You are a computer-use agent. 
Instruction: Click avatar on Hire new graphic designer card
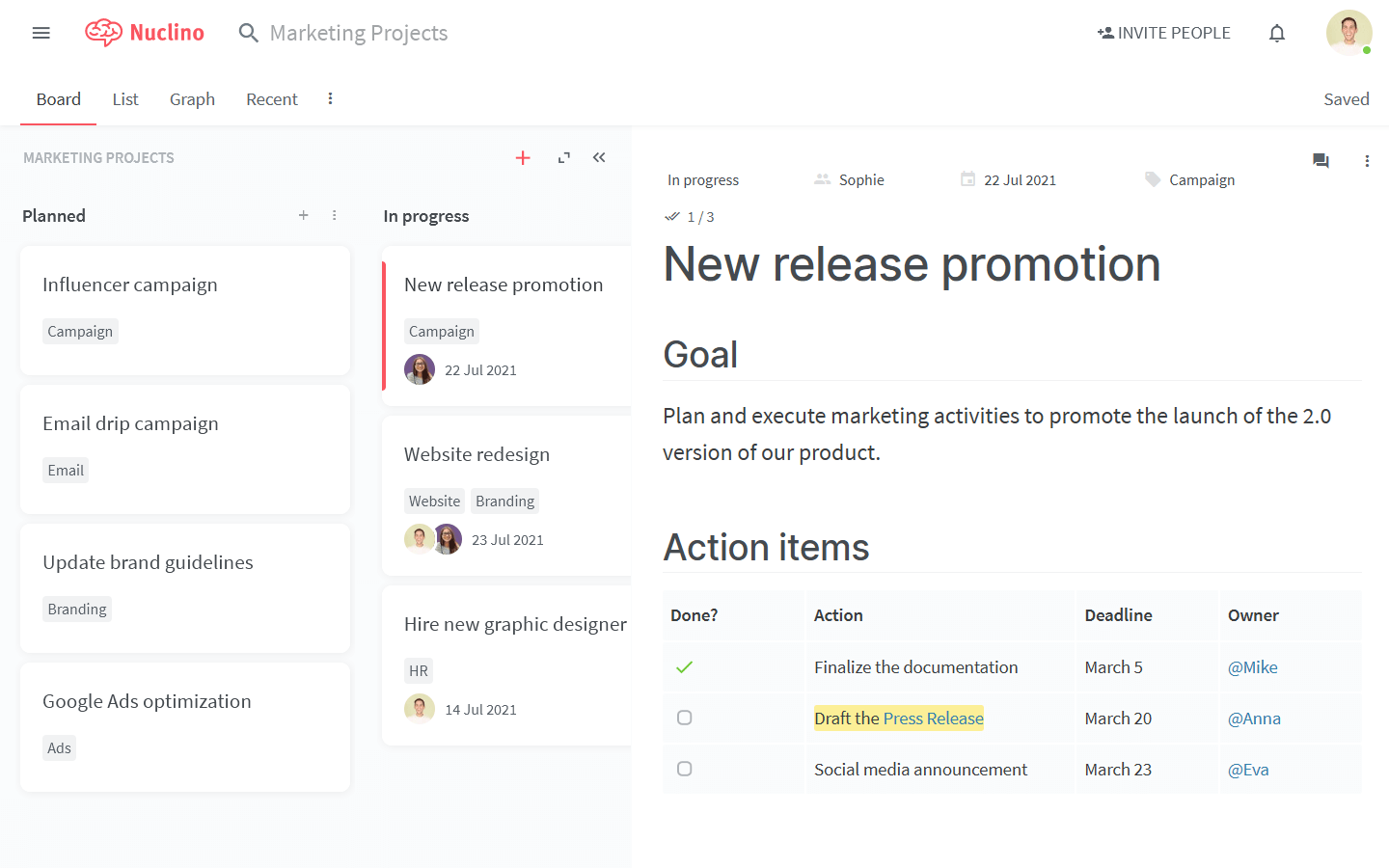pyautogui.click(x=420, y=709)
